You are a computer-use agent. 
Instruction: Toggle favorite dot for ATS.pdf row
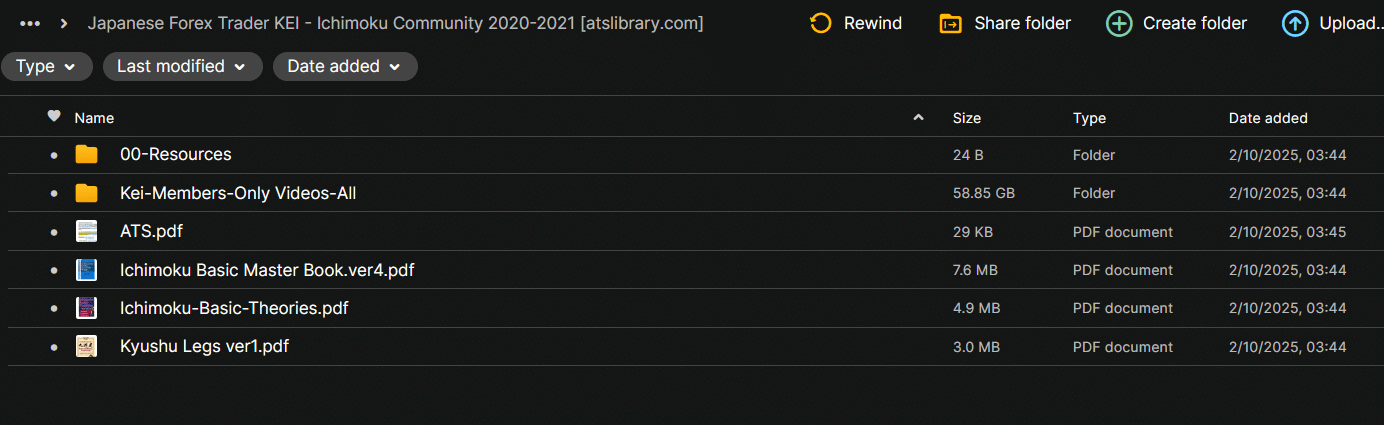pos(54,232)
